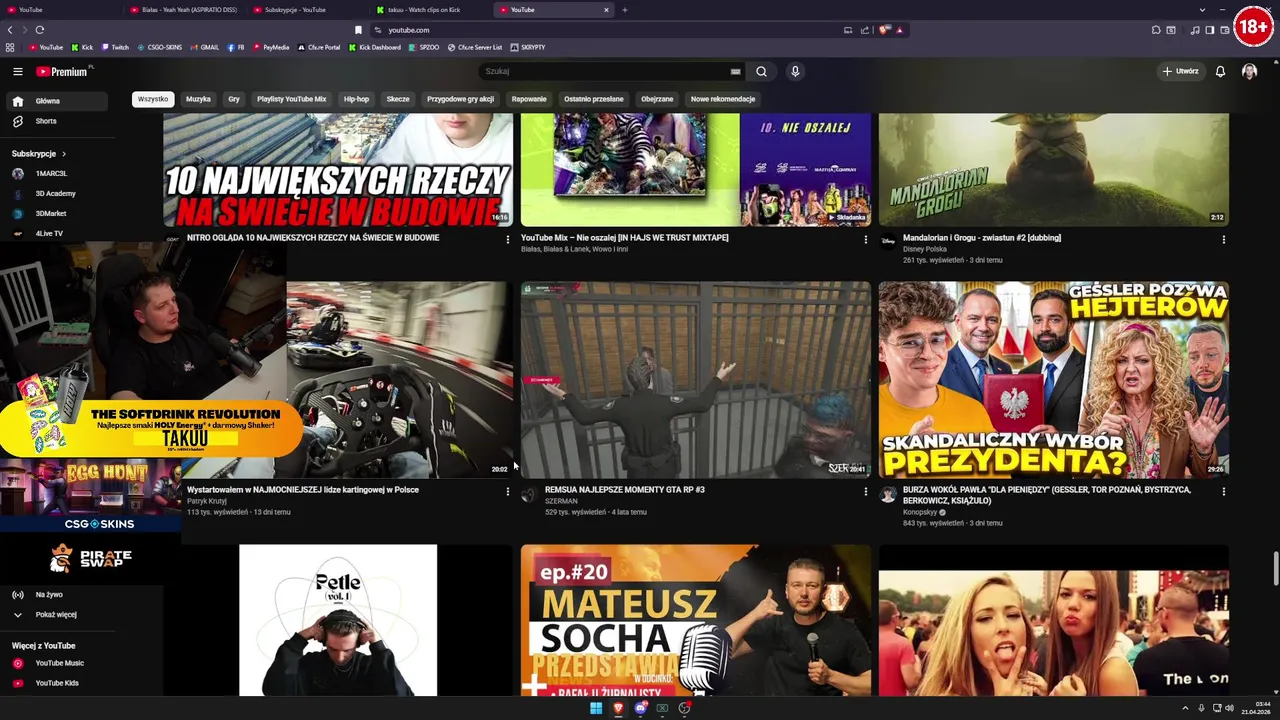The image size is (1280, 720).
Task: Open Discord from the taskbar
Action: tap(640, 708)
